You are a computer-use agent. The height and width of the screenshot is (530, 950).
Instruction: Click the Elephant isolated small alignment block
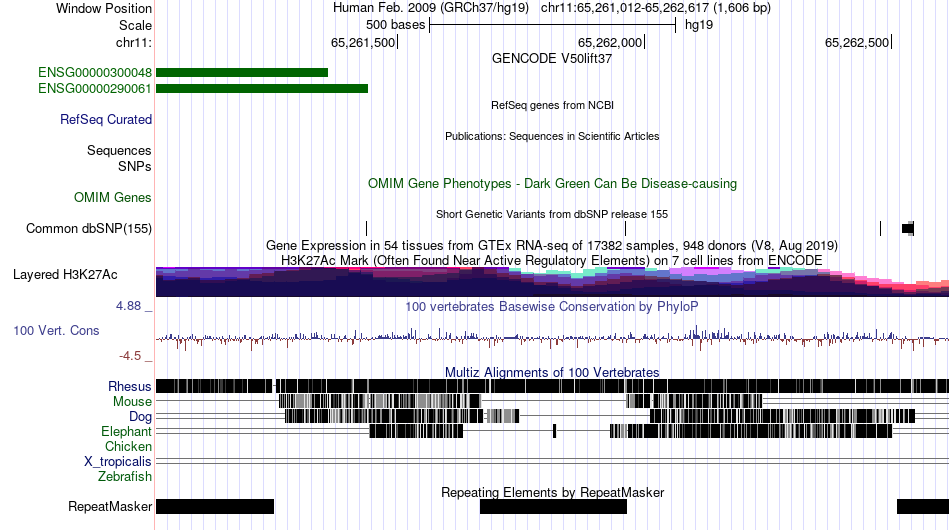point(554,431)
